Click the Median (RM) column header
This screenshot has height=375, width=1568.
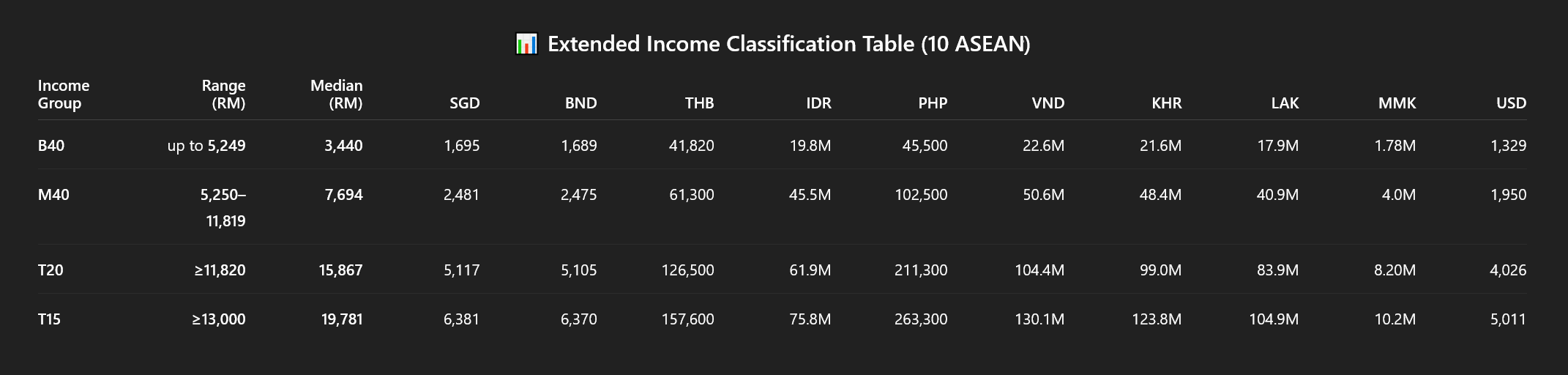click(337, 94)
